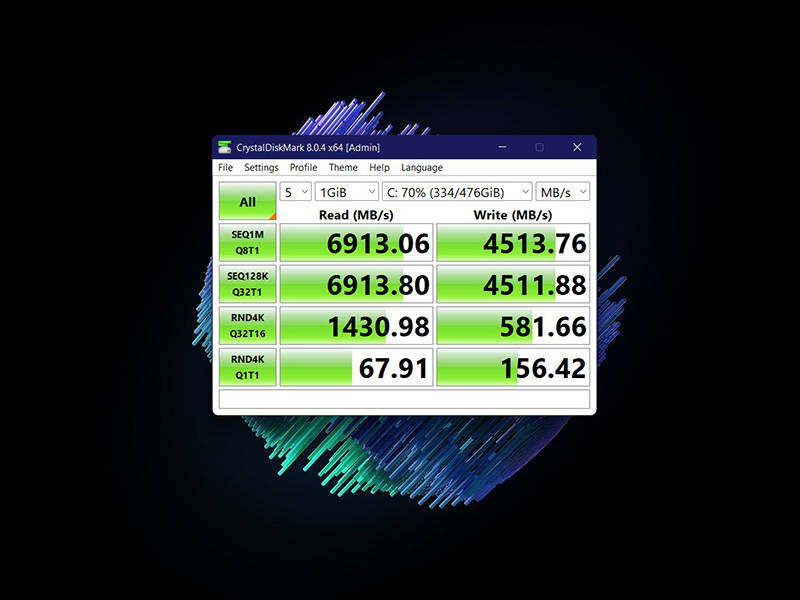Run all benchmarks with the All button
800x600 pixels.
pyautogui.click(x=247, y=201)
